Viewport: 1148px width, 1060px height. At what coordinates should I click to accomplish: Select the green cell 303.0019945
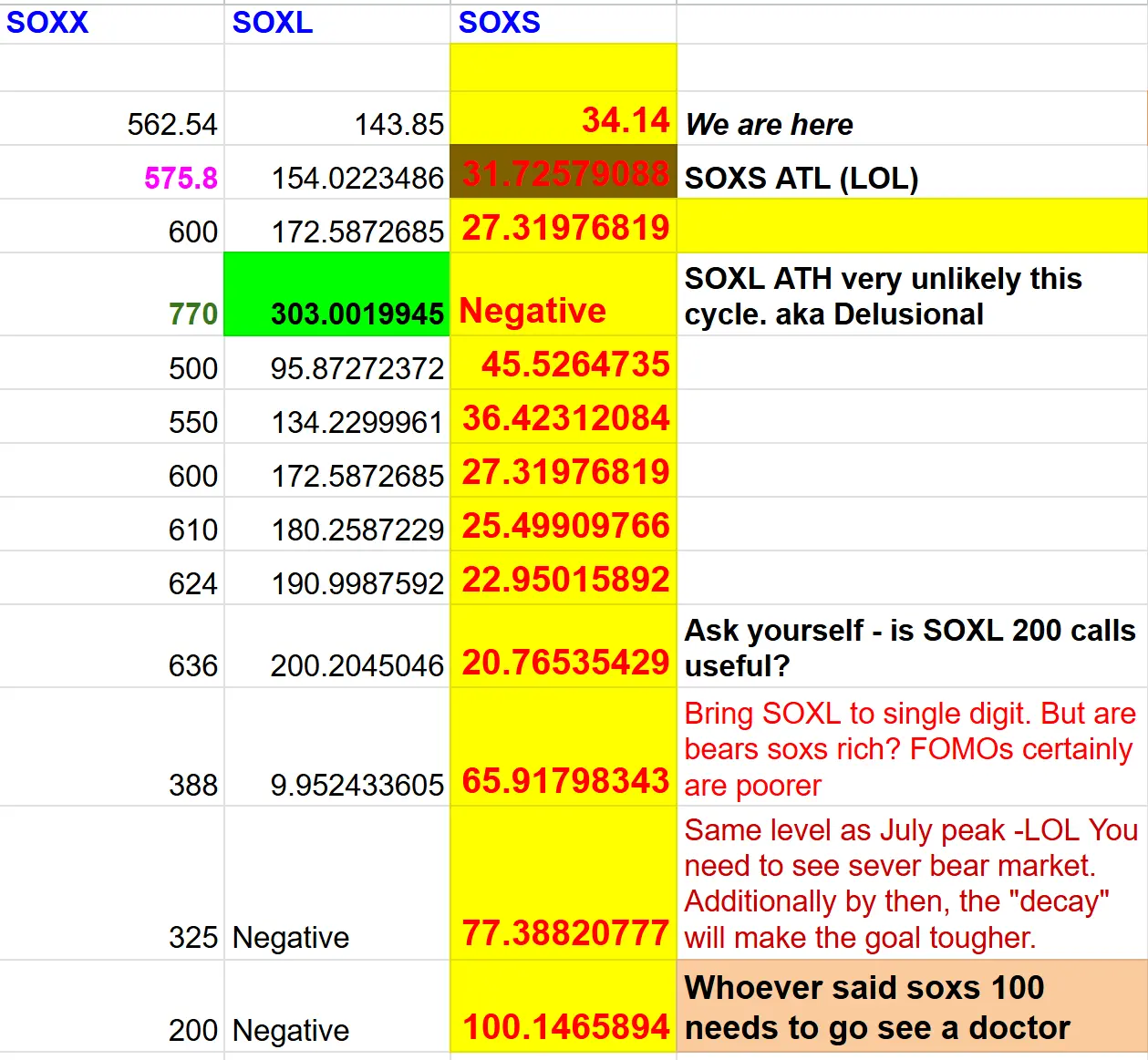(x=336, y=294)
